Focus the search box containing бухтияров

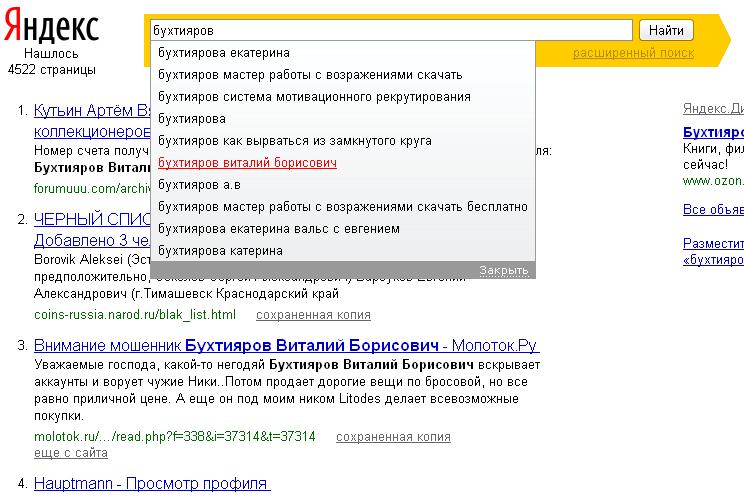(391, 30)
